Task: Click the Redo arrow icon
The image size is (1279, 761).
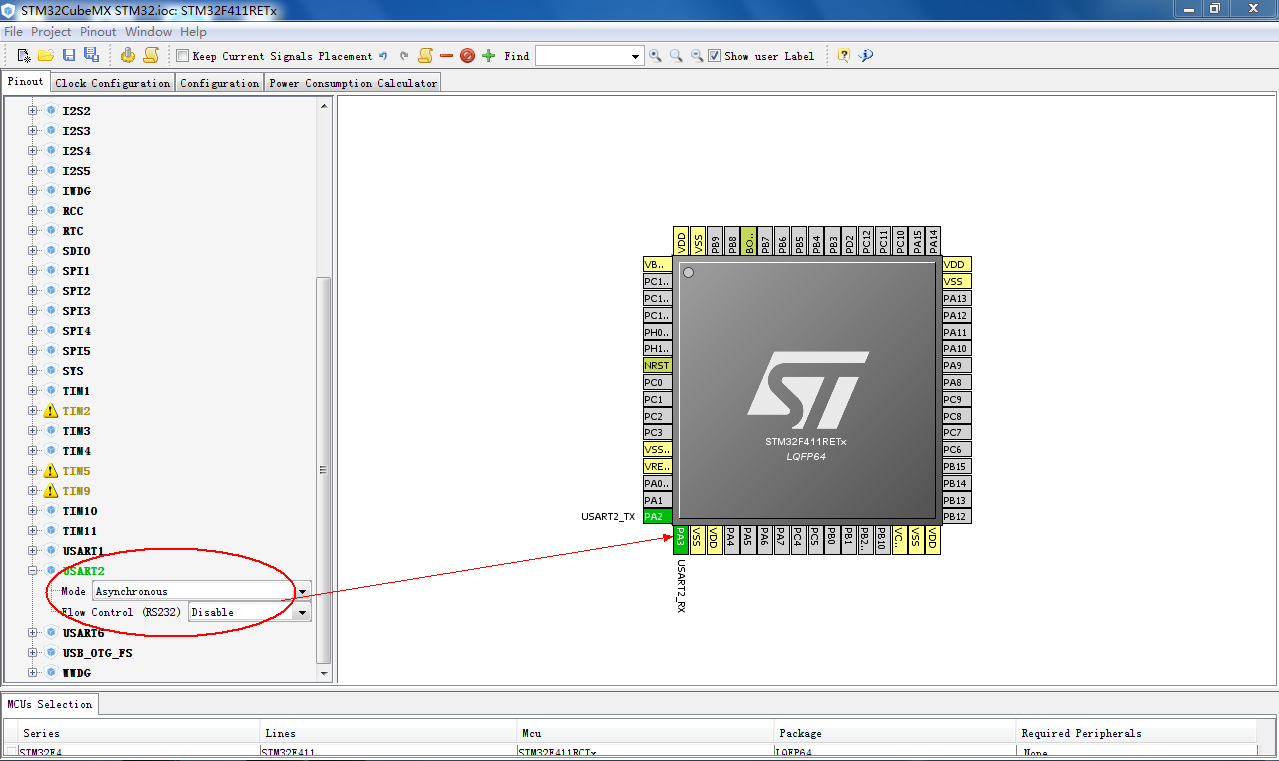Action: pos(404,56)
